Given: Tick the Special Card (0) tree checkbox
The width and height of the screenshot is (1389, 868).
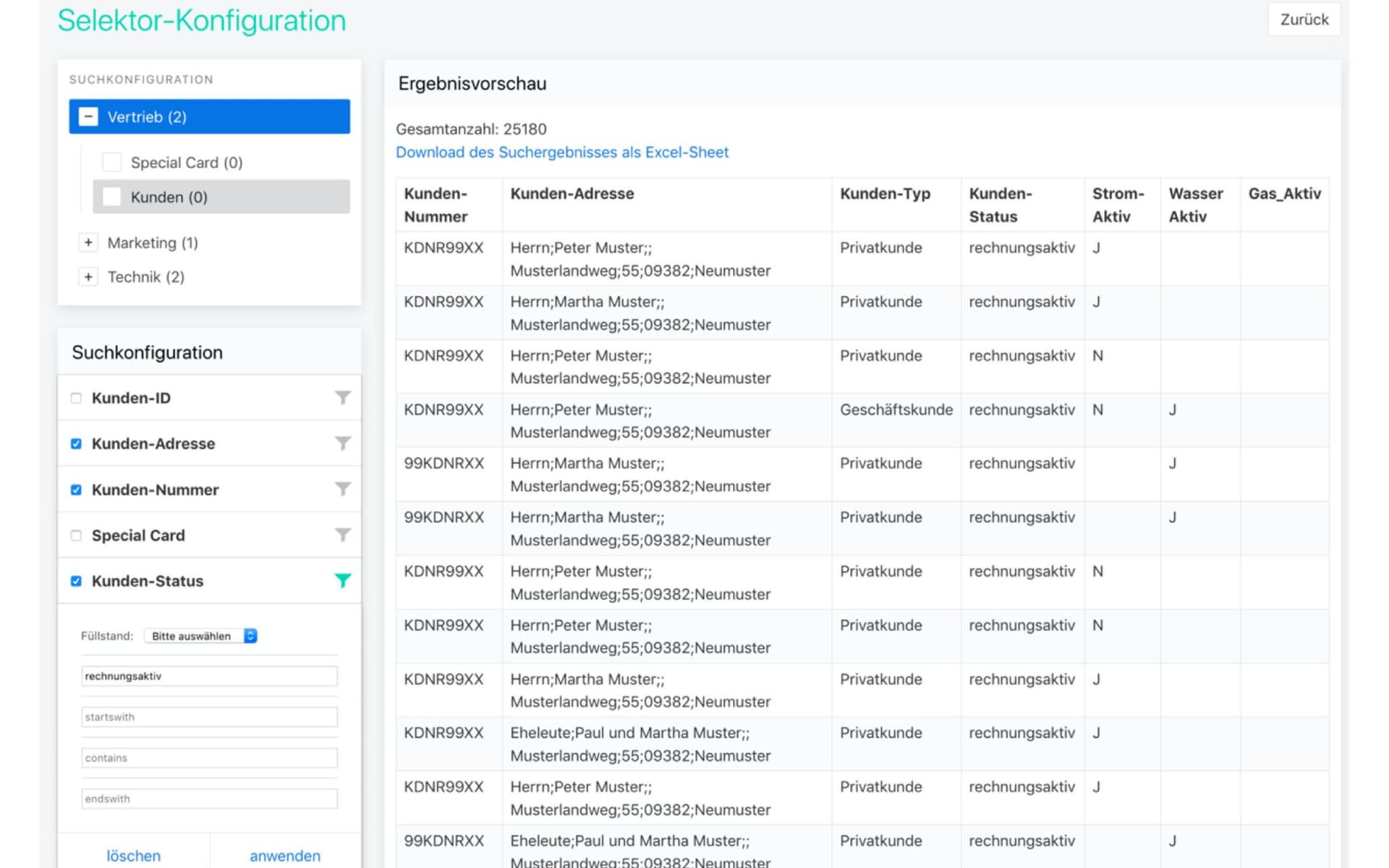Looking at the screenshot, I should (x=112, y=162).
